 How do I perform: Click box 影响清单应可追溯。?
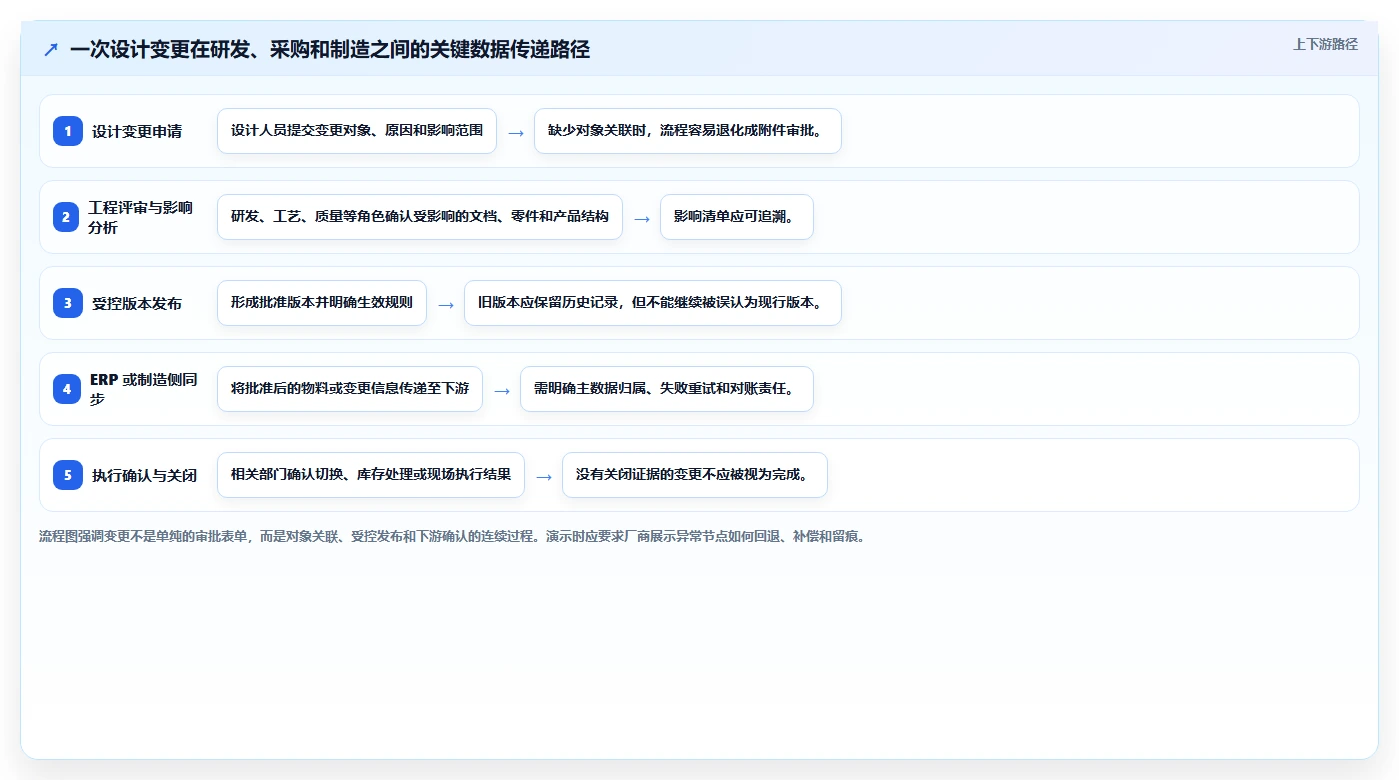point(737,217)
